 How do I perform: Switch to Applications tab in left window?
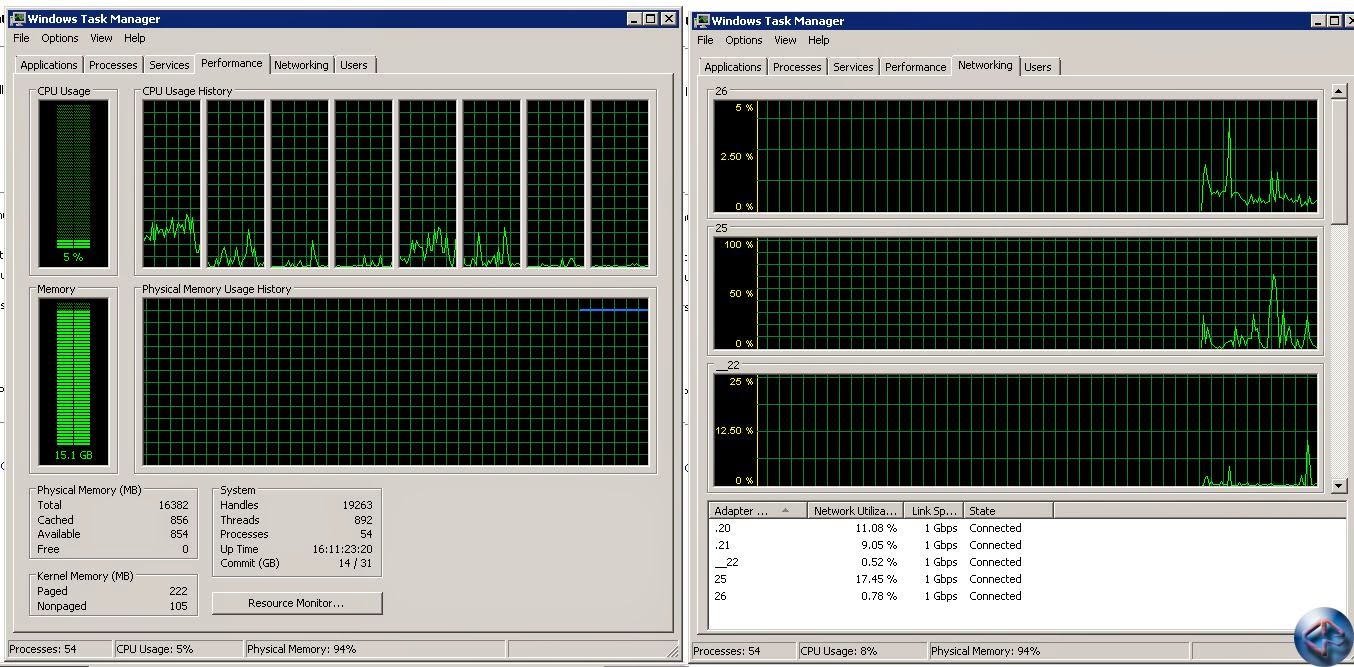pos(49,65)
